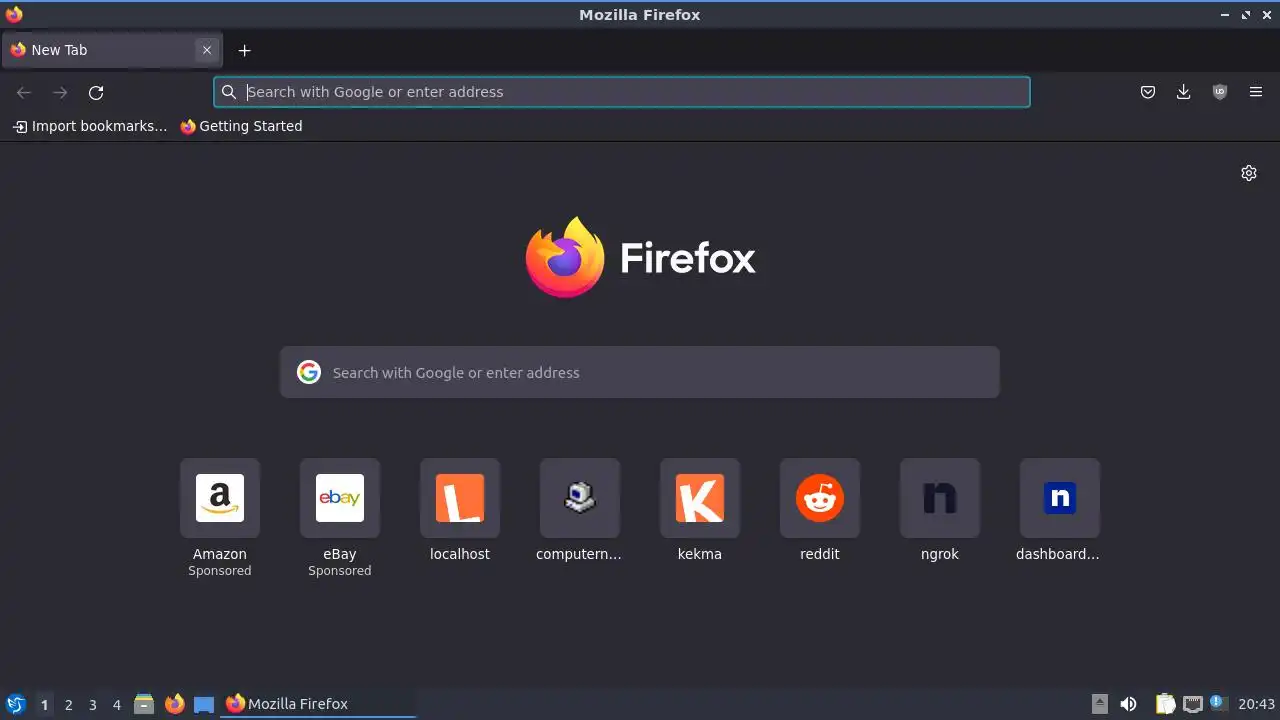1280x720 pixels.
Task: Click the Firefox icon in the title bar
Action: pos(14,14)
